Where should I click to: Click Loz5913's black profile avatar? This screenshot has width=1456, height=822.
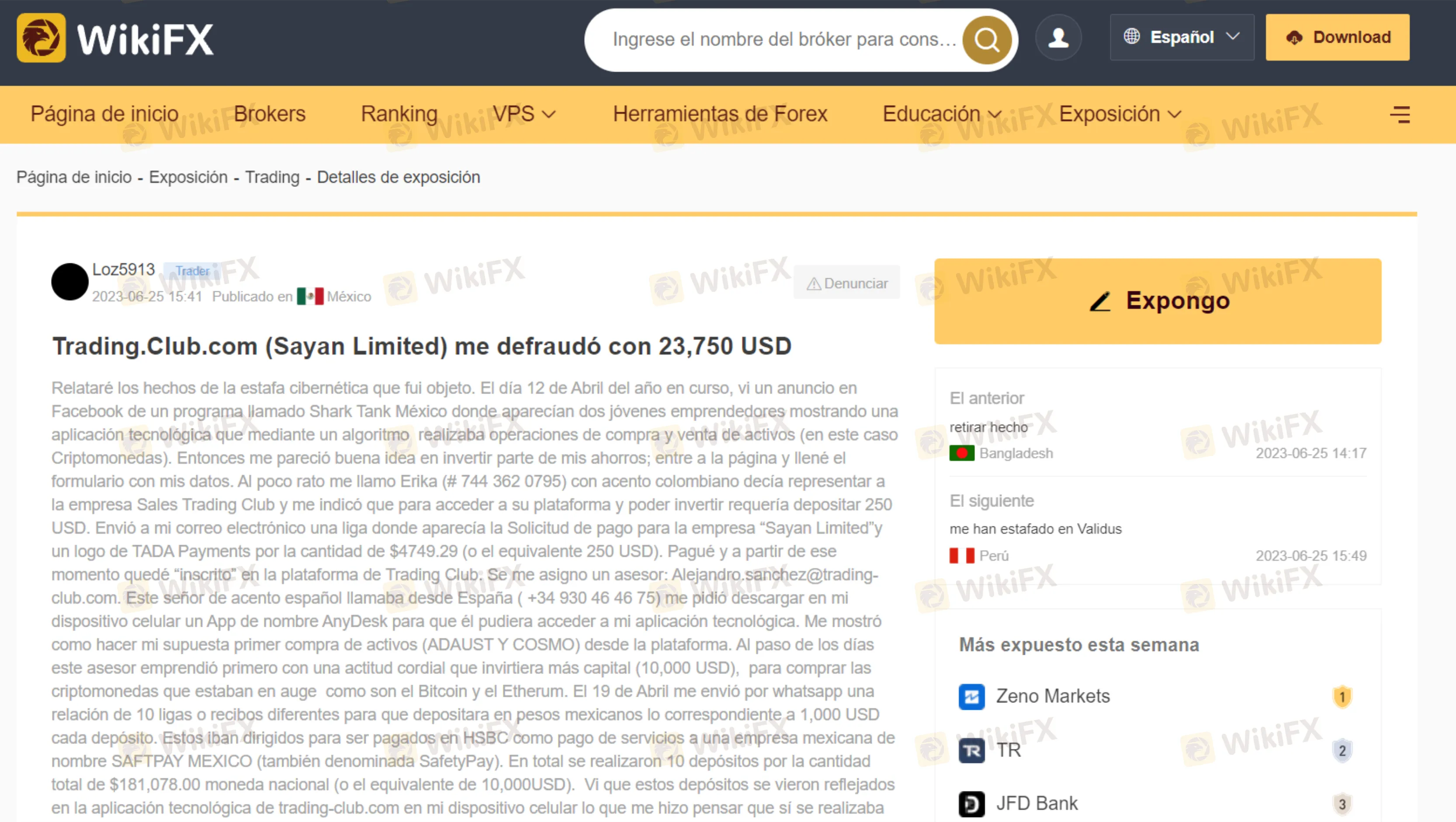[x=69, y=282]
